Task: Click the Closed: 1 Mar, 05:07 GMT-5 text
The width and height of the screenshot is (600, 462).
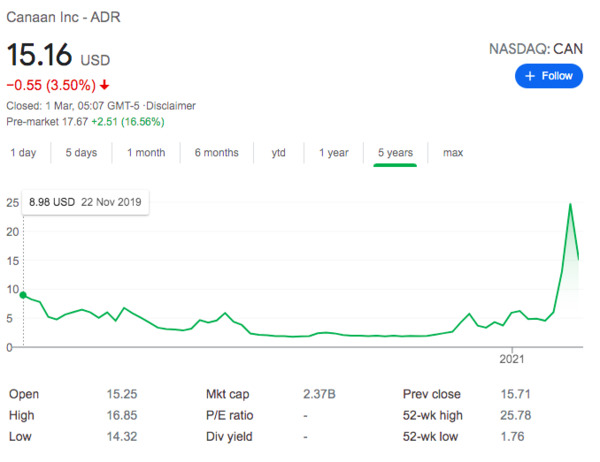Action: (73, 106)
